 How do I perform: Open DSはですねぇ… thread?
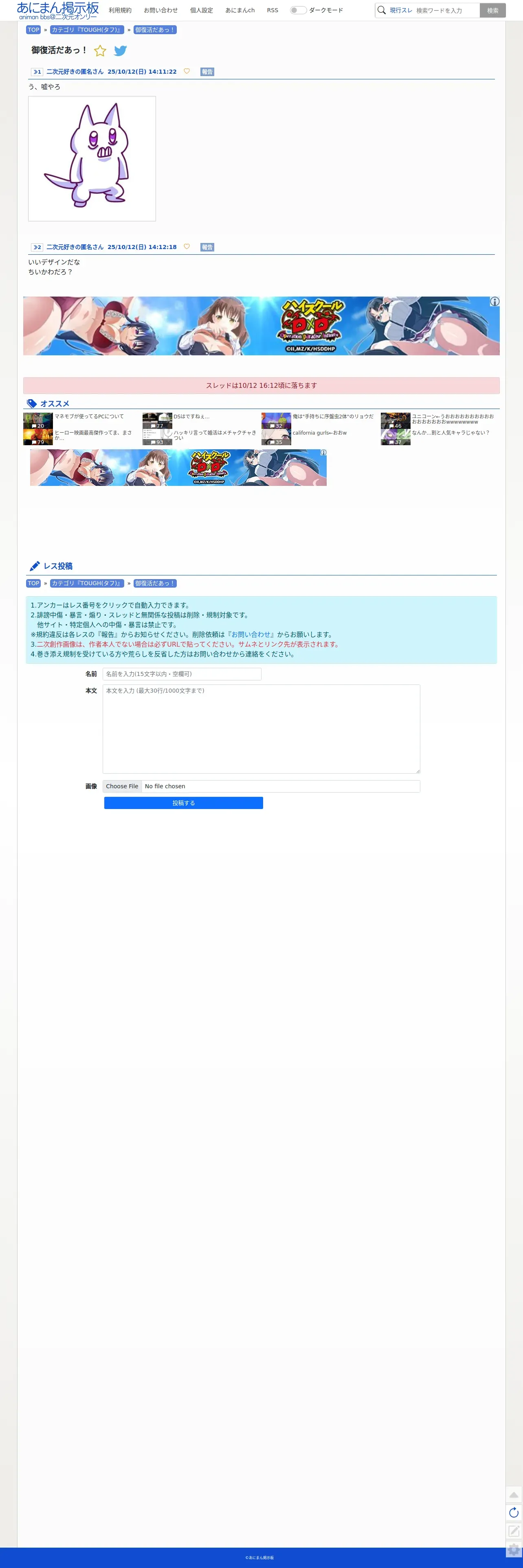pos(191,416)
